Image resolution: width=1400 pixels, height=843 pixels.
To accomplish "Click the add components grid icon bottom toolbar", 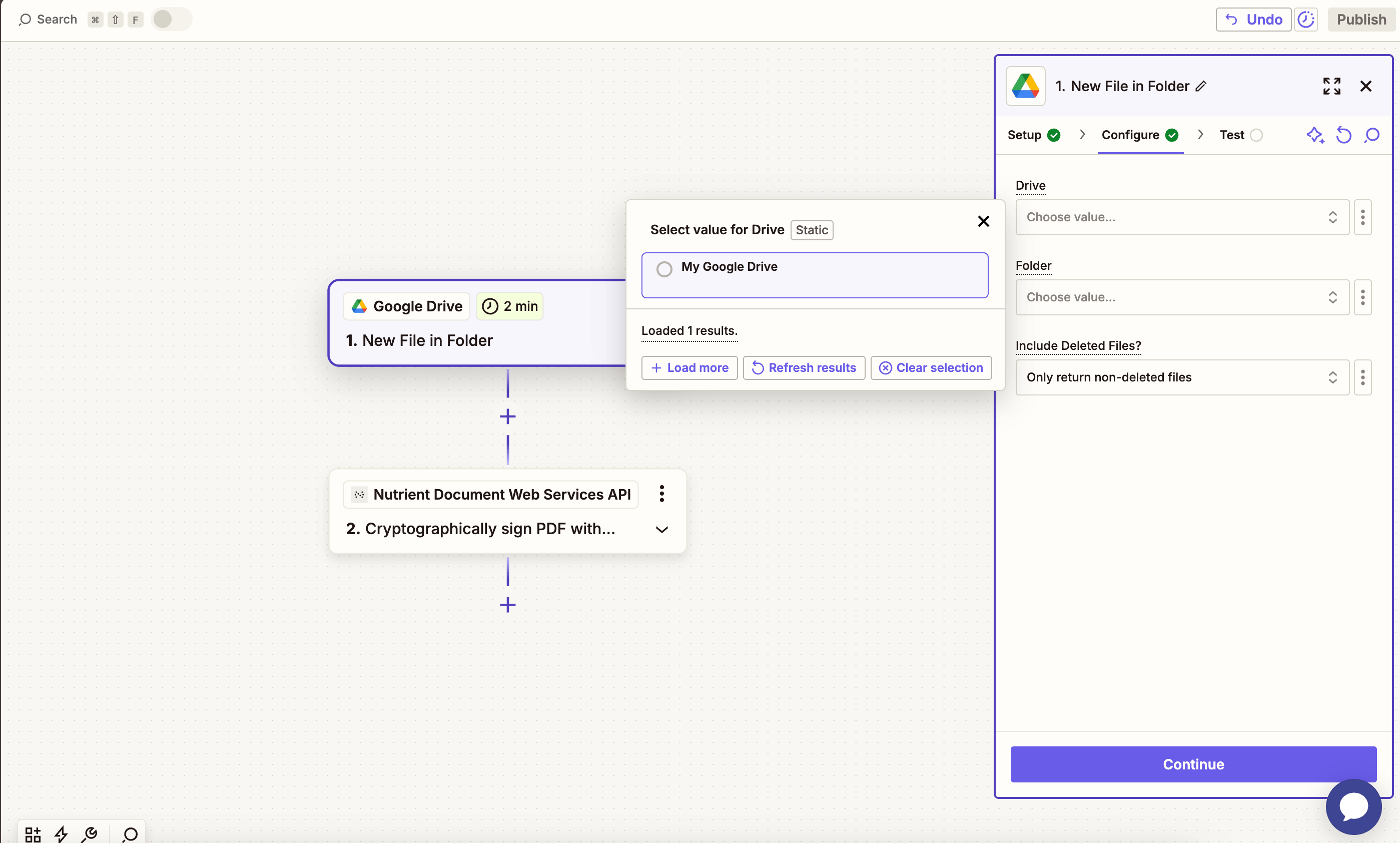I will (33, 834).
